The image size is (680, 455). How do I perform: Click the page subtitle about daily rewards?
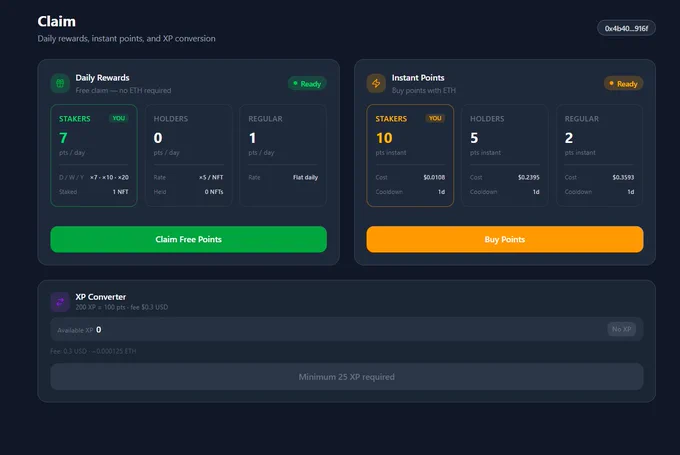click(126, 39)
